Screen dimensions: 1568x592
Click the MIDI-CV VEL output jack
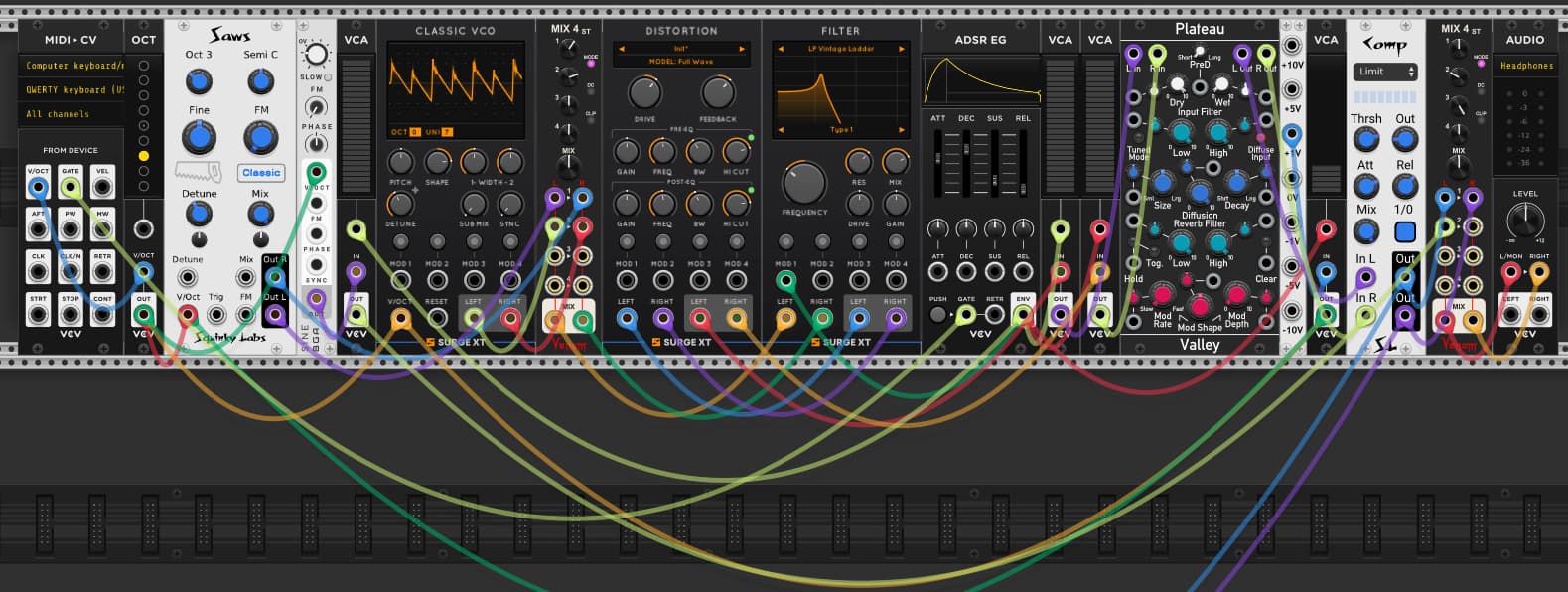pos(102,187)
